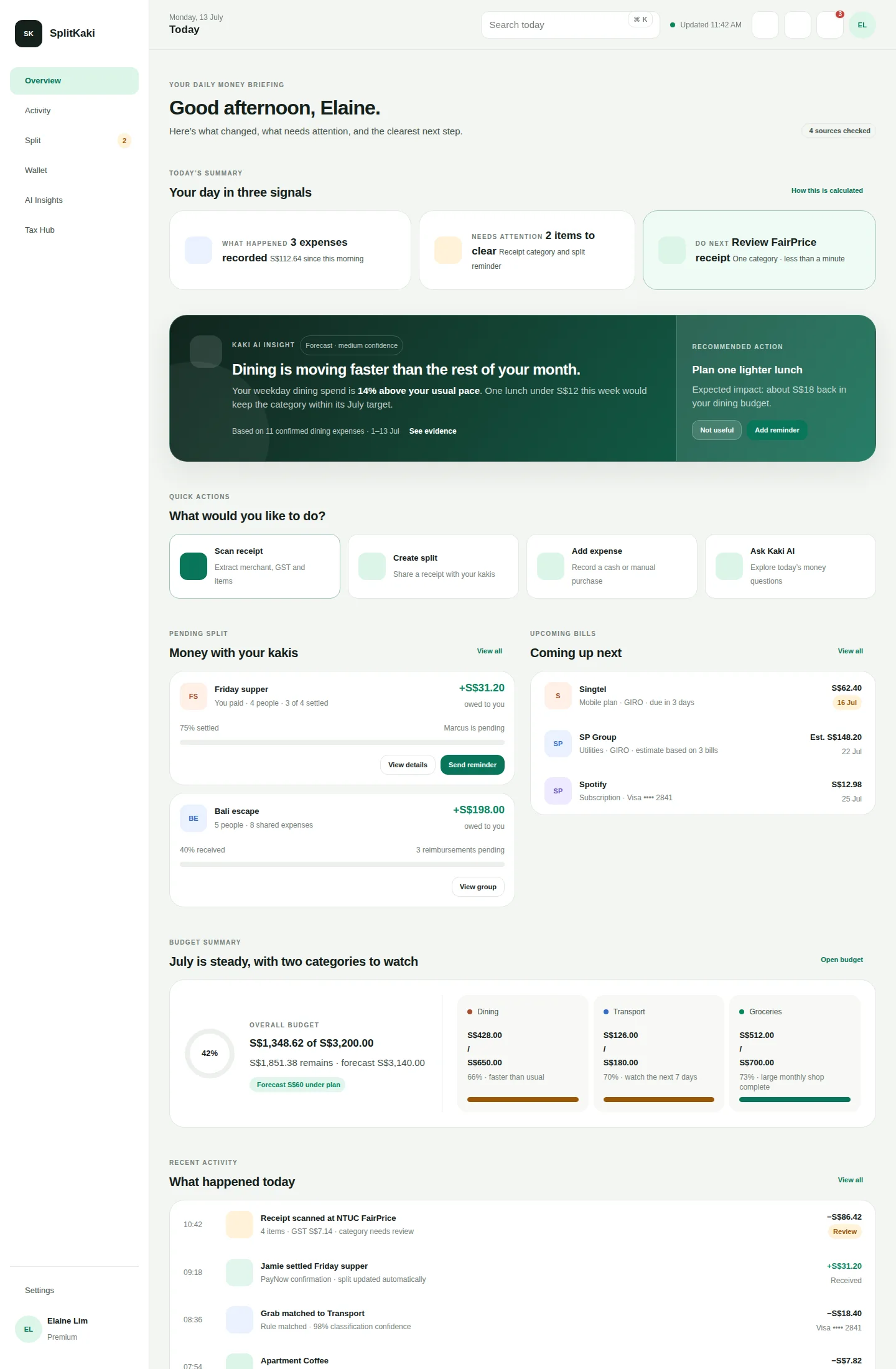Click the Singtel S bill avatar
This screenshot has height=1369, width=896.
558,696
